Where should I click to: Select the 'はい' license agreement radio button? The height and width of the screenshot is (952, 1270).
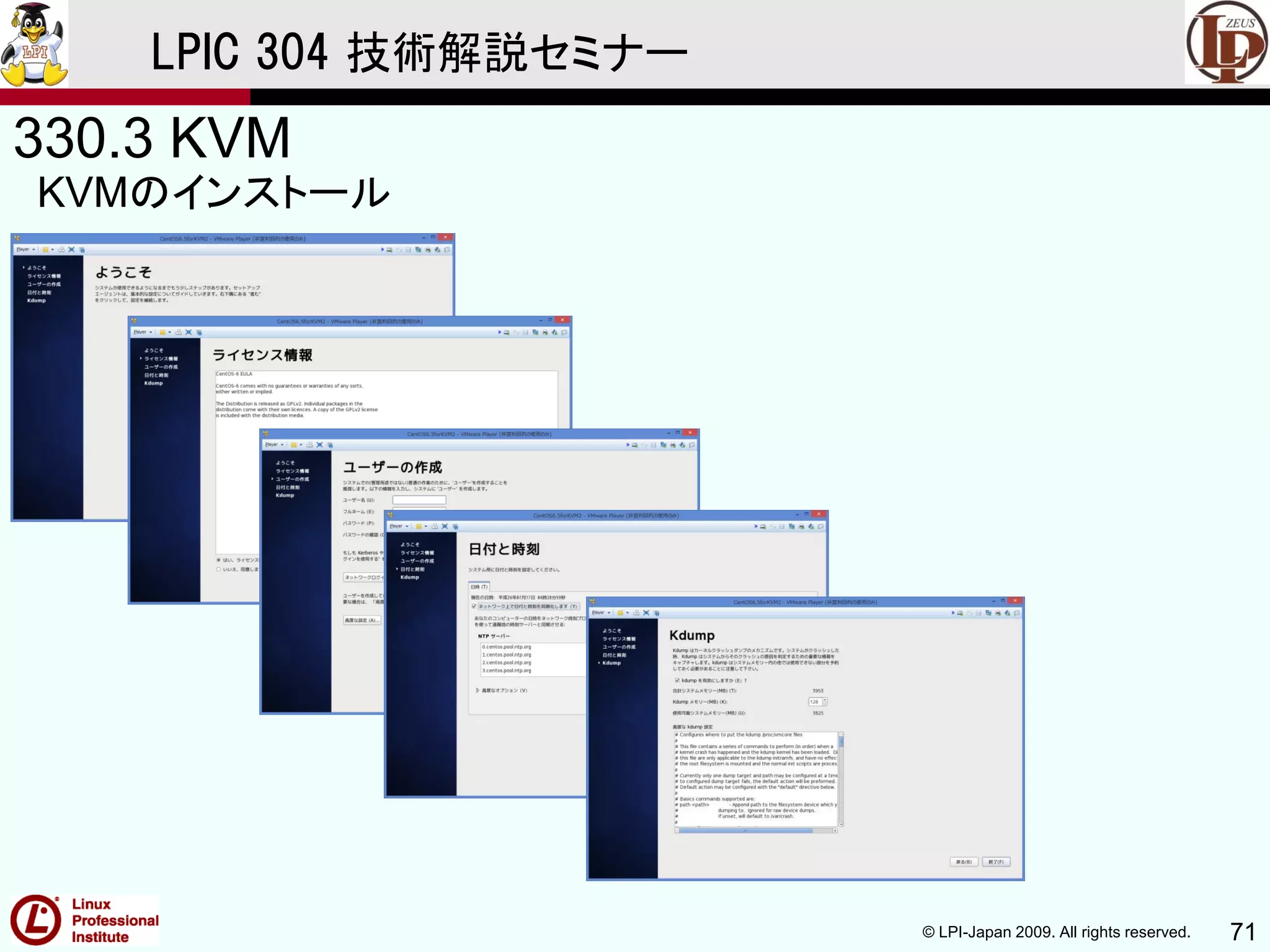tap(219, 560)
